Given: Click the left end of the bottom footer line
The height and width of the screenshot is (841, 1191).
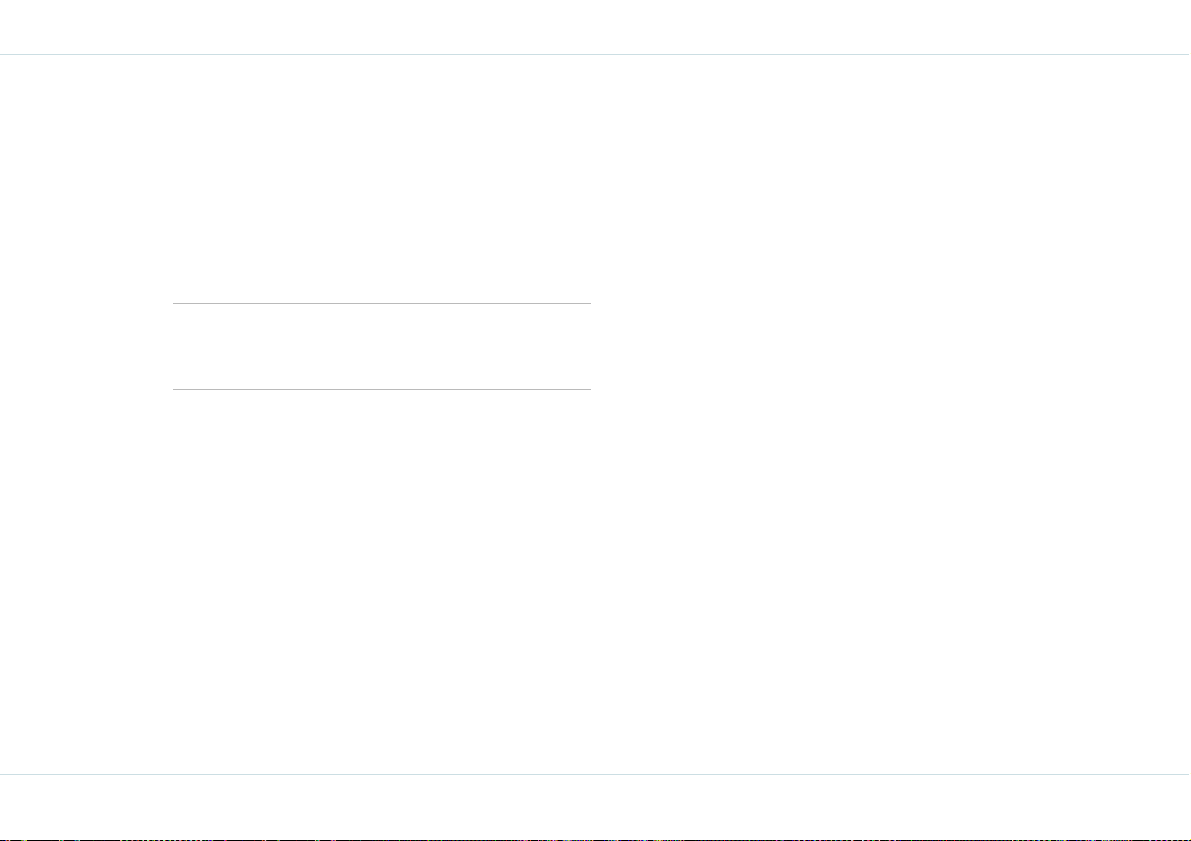Looking at the screenshot, I should (x=4, y=774).
